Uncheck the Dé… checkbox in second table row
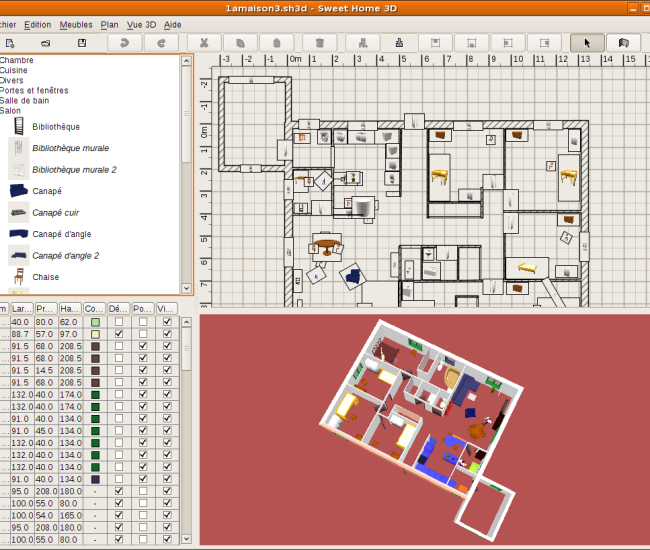This screenshot has height=550, width=650. coord(119,334)
